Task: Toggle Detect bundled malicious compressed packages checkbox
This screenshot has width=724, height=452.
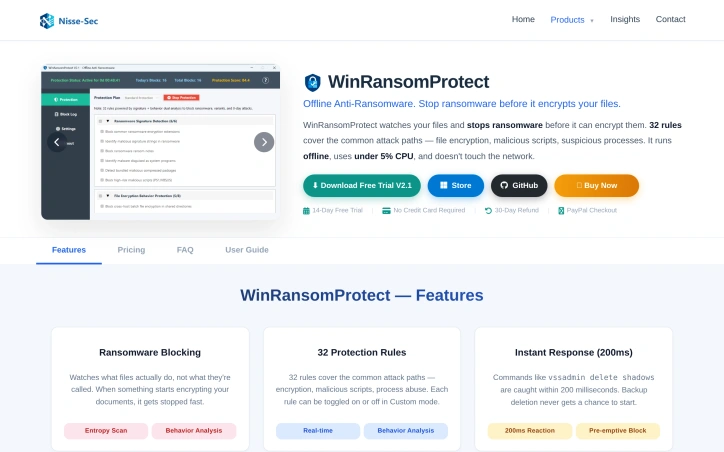Action: 102,170
